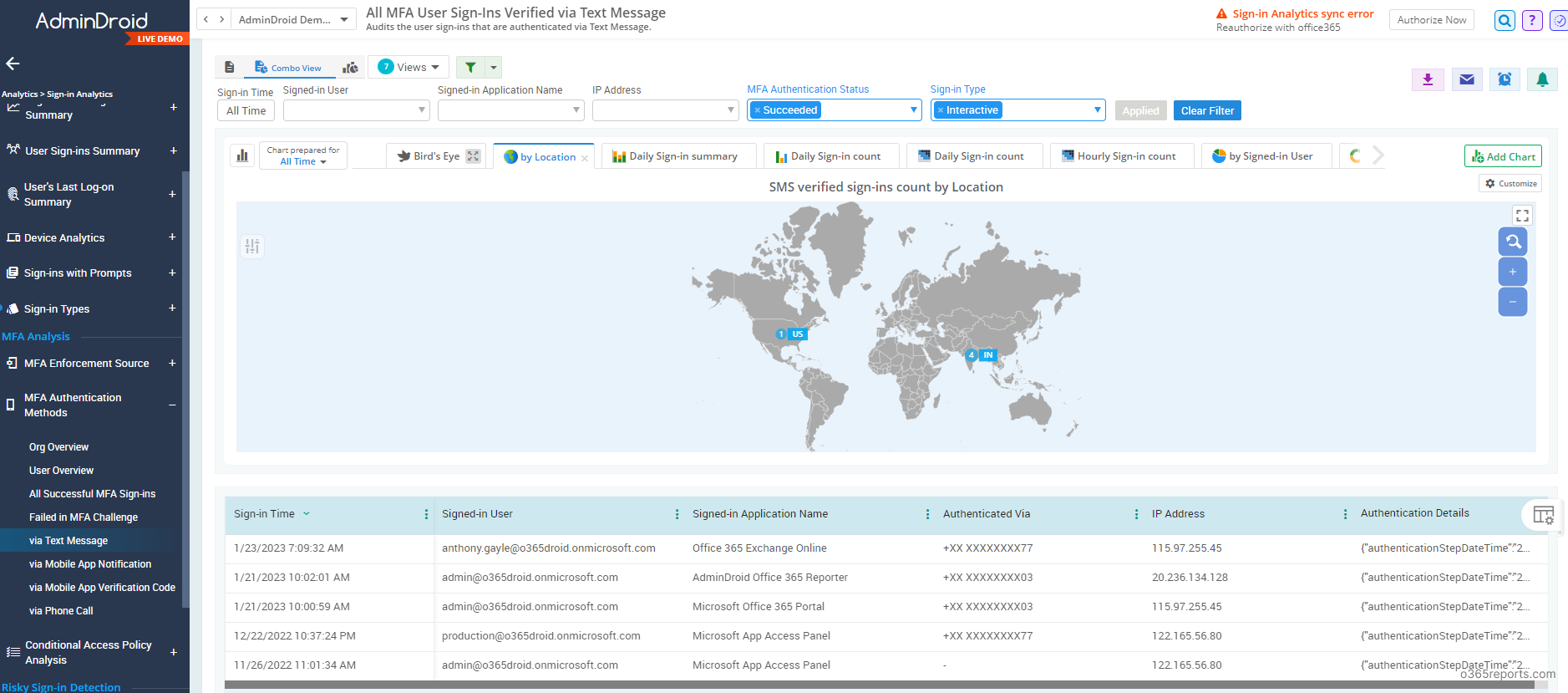Image resolution: width=1568 pixels, height=693 pixels.
Task: Open the filter options dropdown arrow
Action: point(493,67)
